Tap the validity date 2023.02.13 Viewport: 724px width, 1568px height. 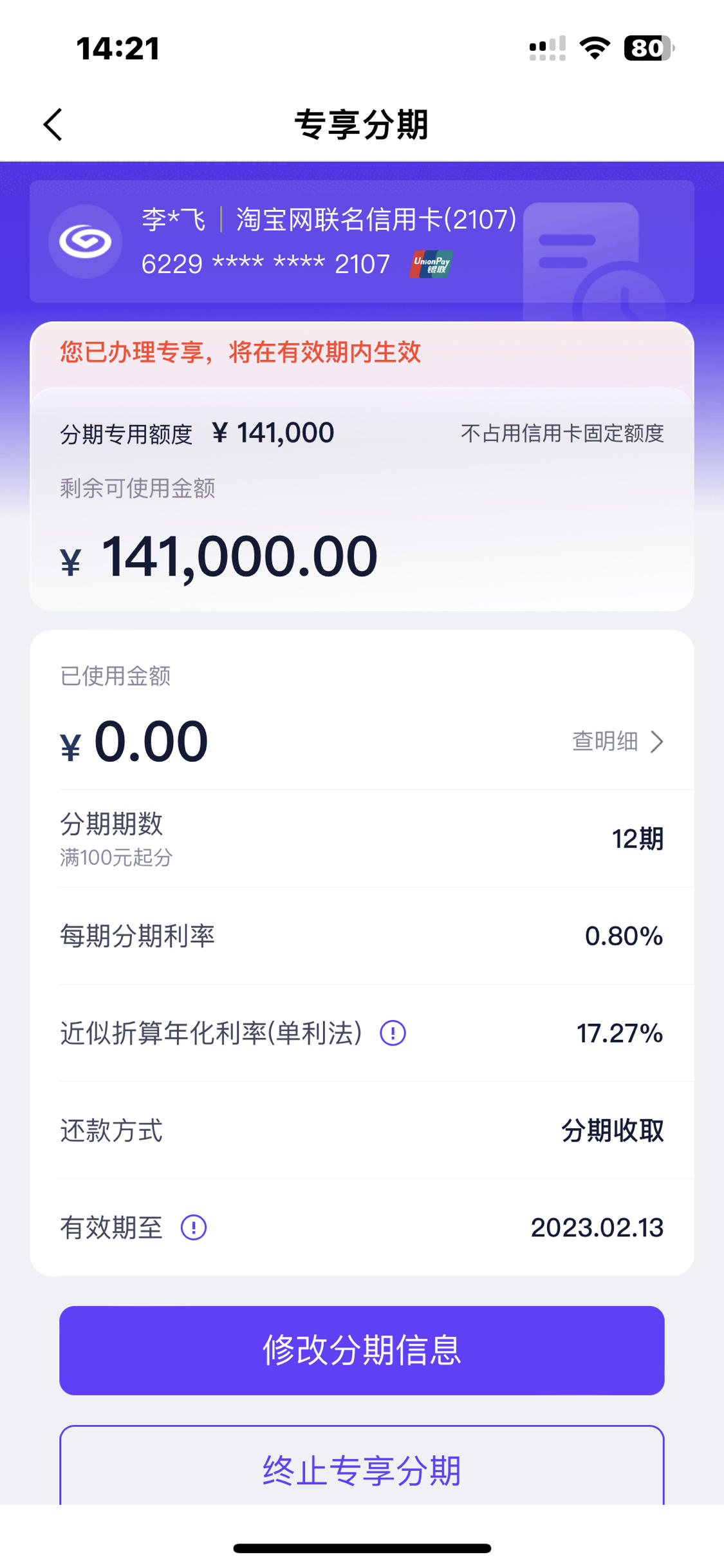(x=597, y=1228)
